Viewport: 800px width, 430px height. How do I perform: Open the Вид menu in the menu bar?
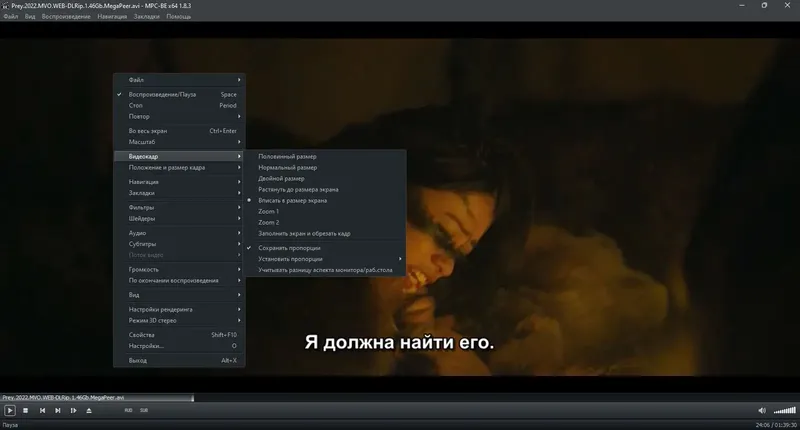point(30,16)
